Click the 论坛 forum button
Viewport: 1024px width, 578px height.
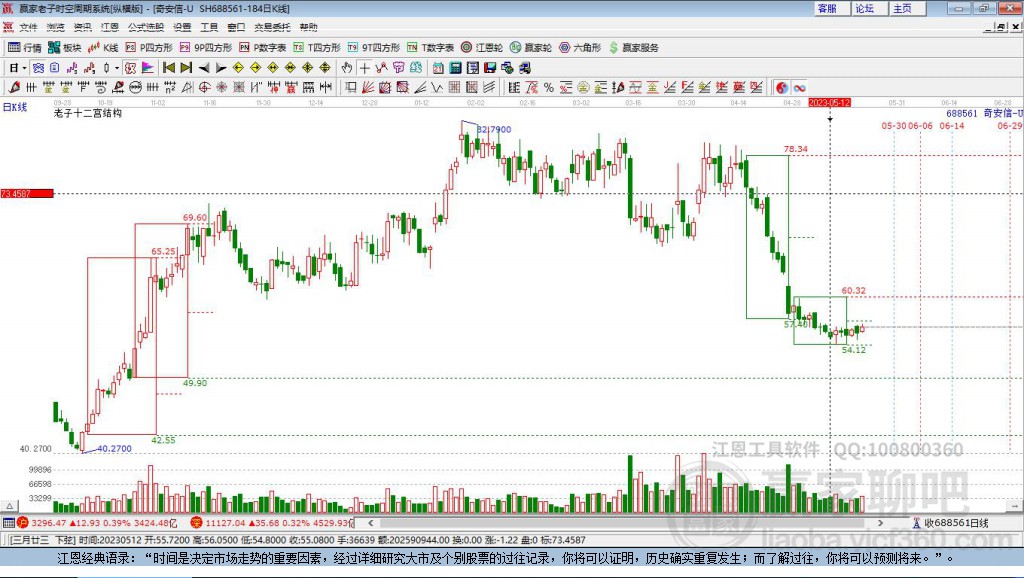[x=865, y=8]
